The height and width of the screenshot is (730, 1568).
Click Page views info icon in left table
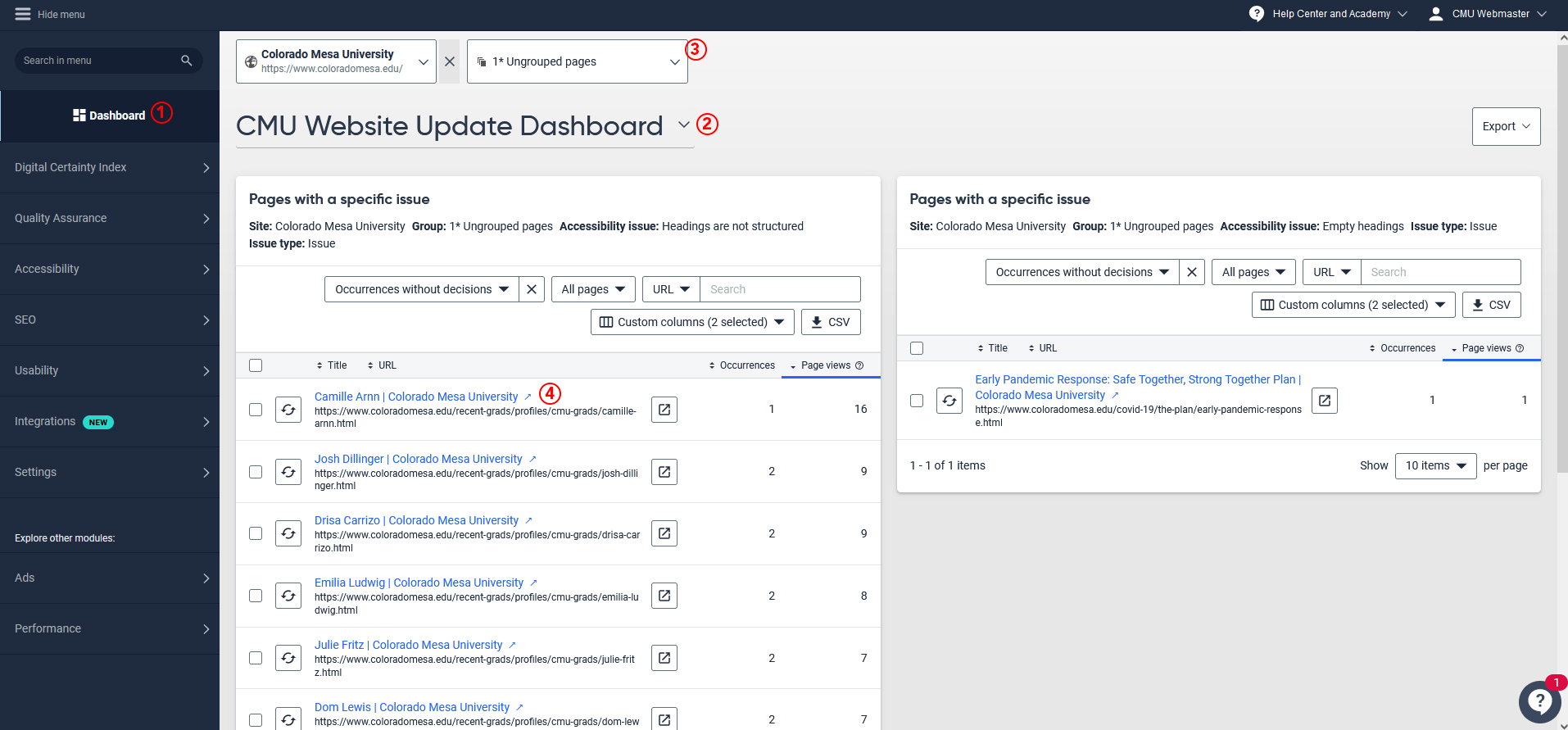[x=859, y=365]
